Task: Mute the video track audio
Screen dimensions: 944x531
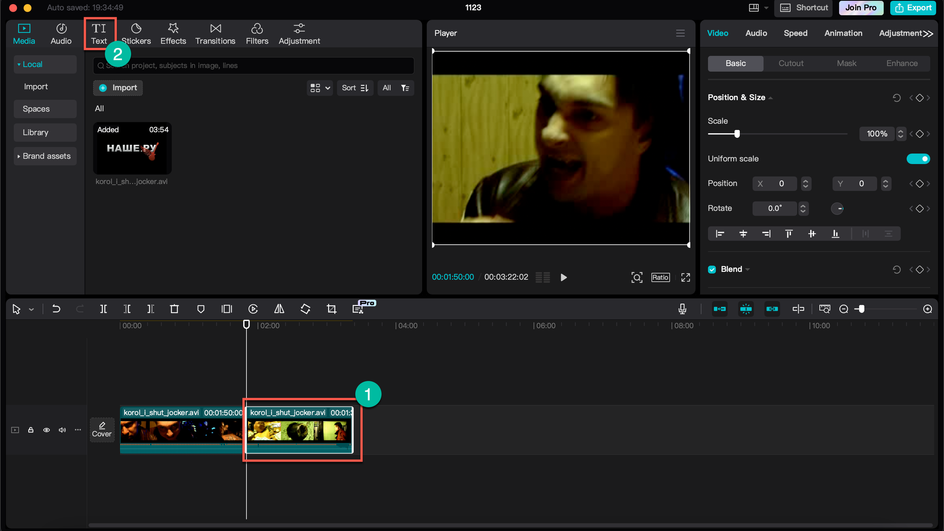Action: click(x=62, y=430)
